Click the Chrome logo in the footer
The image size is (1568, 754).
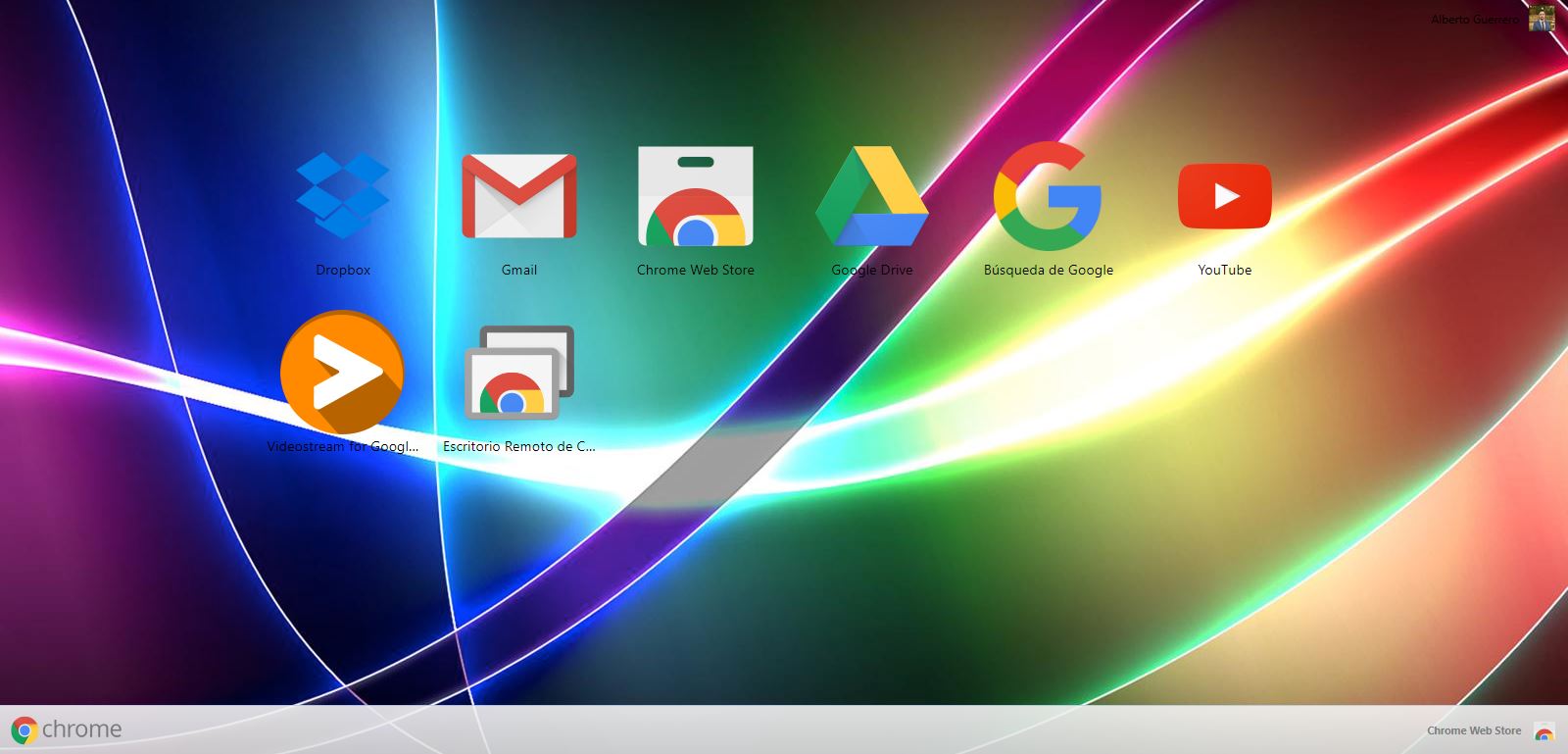tap(67, 729)
